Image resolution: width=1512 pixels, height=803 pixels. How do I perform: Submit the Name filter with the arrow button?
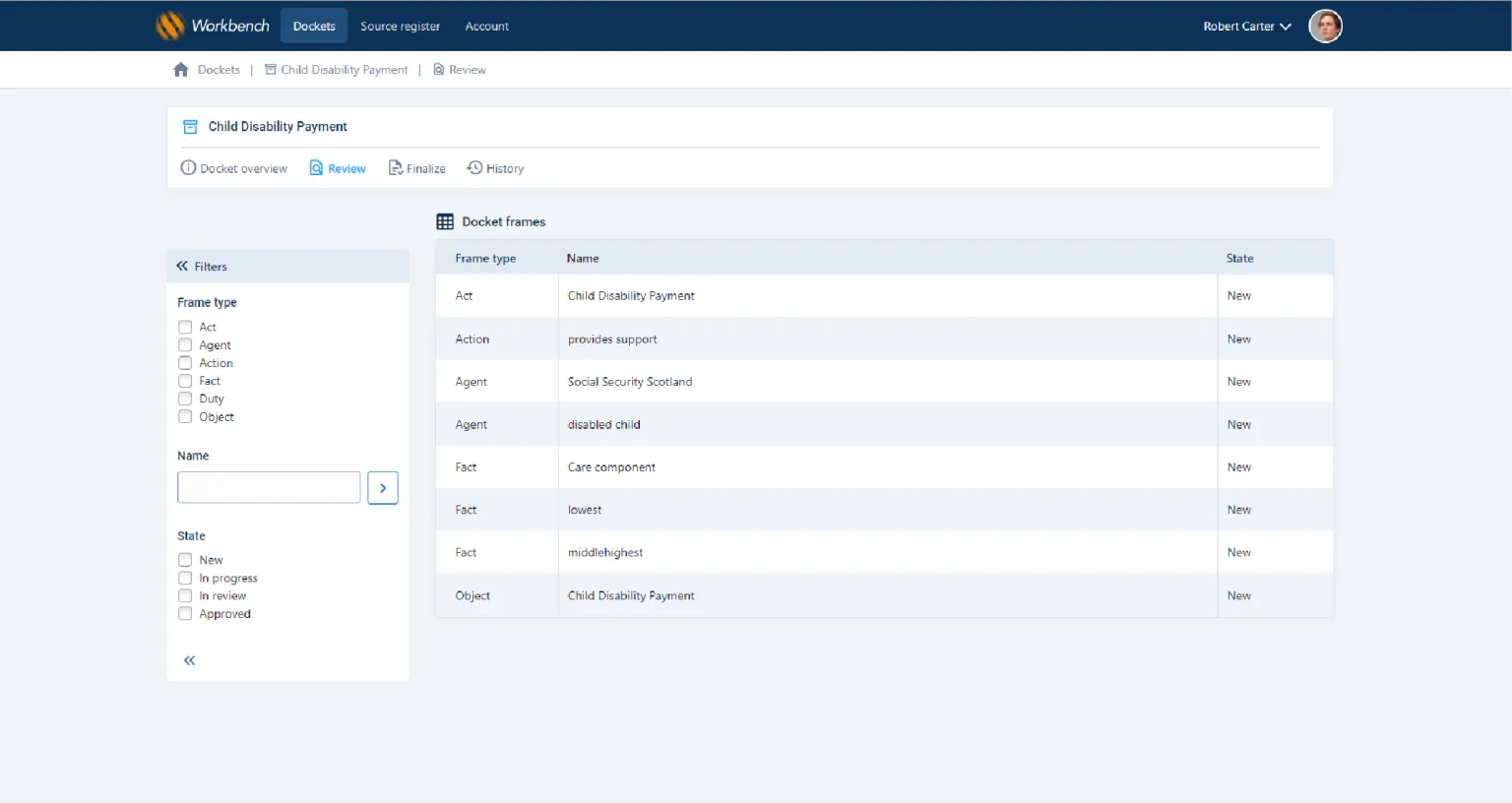tap(383, 487)
